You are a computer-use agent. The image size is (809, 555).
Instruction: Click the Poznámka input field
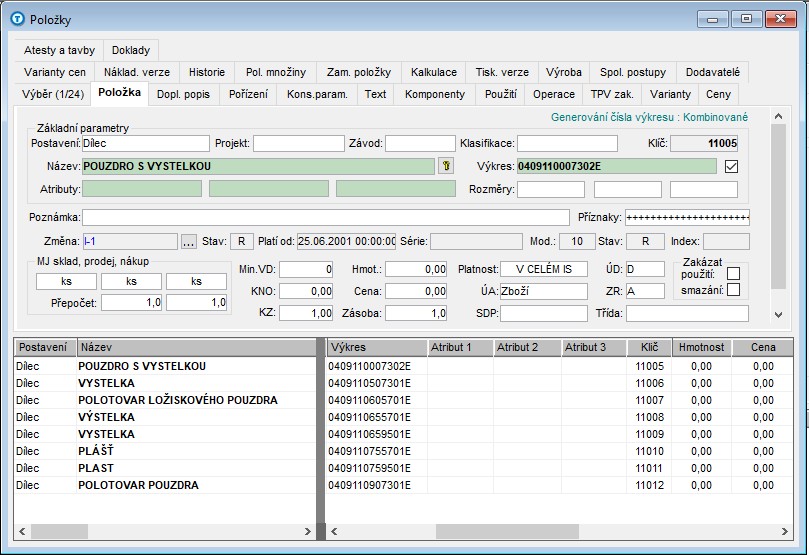pos(326,217)
